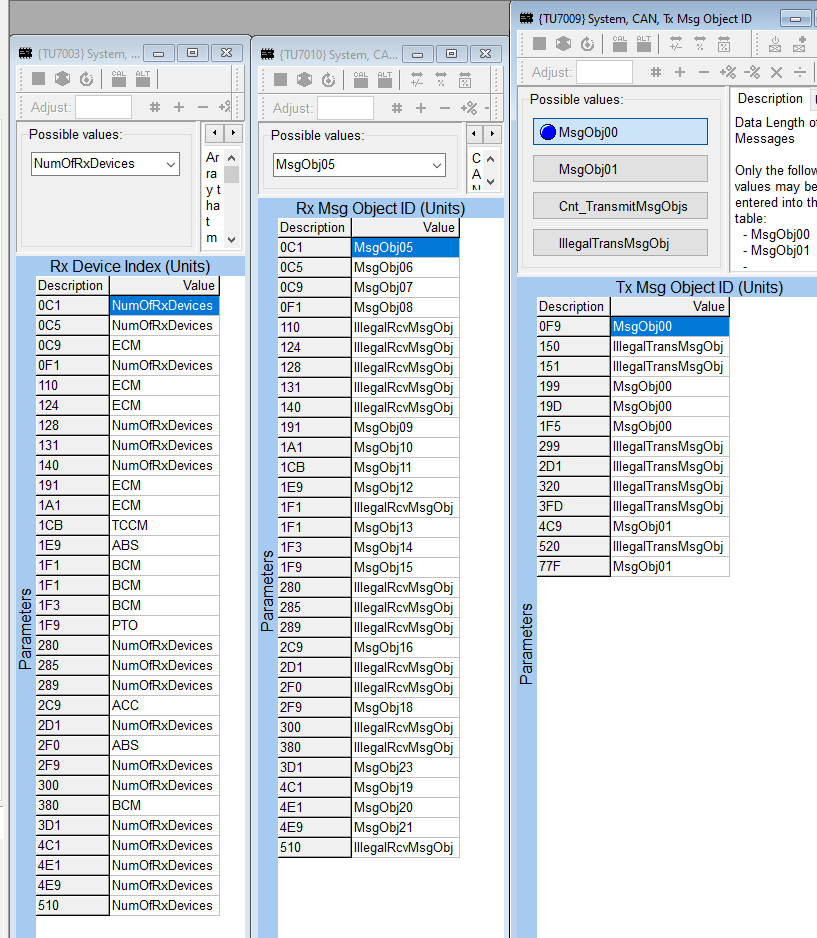The image size is (817, 938).
Task: Click the stop square icon in TU7009 toolbar
Action: [539, 43]
